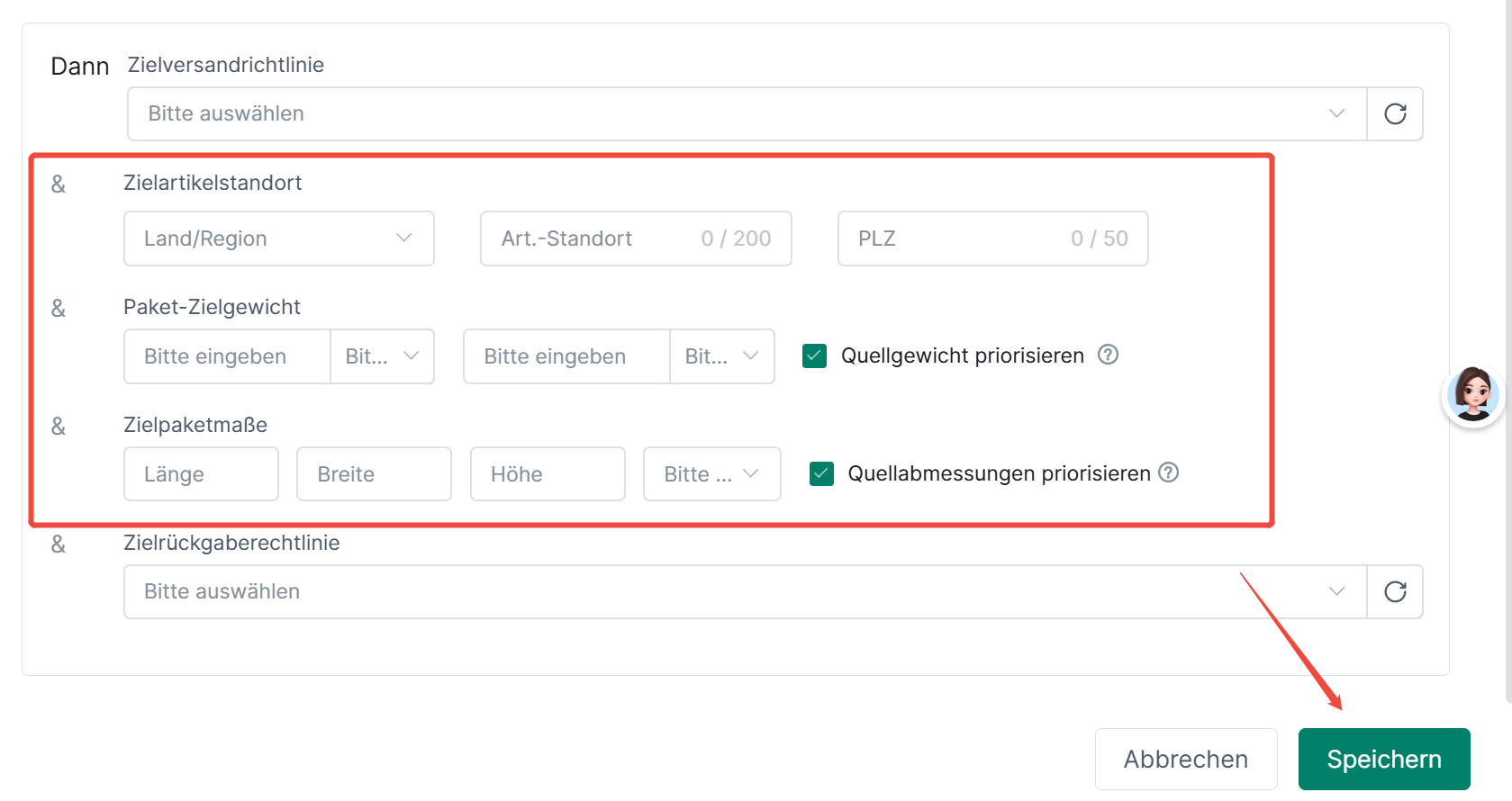This screenshot has height=801, width=1512.
Task: Select unit for first weight field
Action: pyautogui.click(x=383, y=356)
